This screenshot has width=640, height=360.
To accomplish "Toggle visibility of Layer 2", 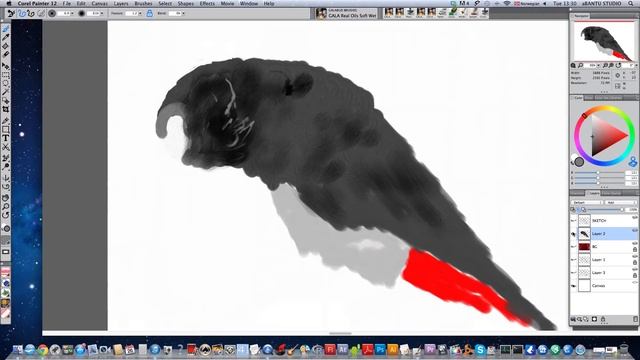I will (x=573, y=234).
